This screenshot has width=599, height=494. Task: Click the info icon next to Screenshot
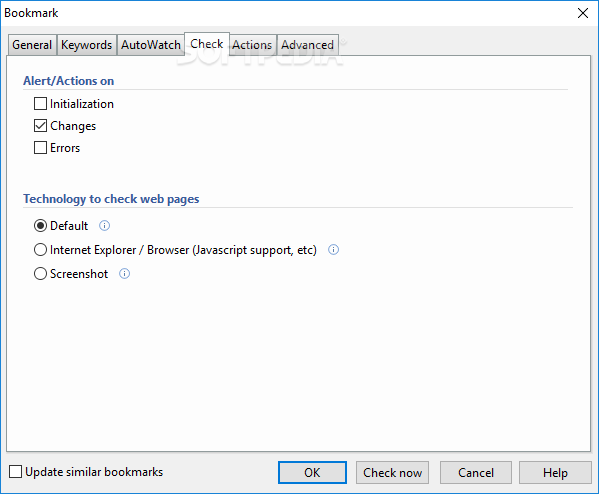click(x=124, y=274)
